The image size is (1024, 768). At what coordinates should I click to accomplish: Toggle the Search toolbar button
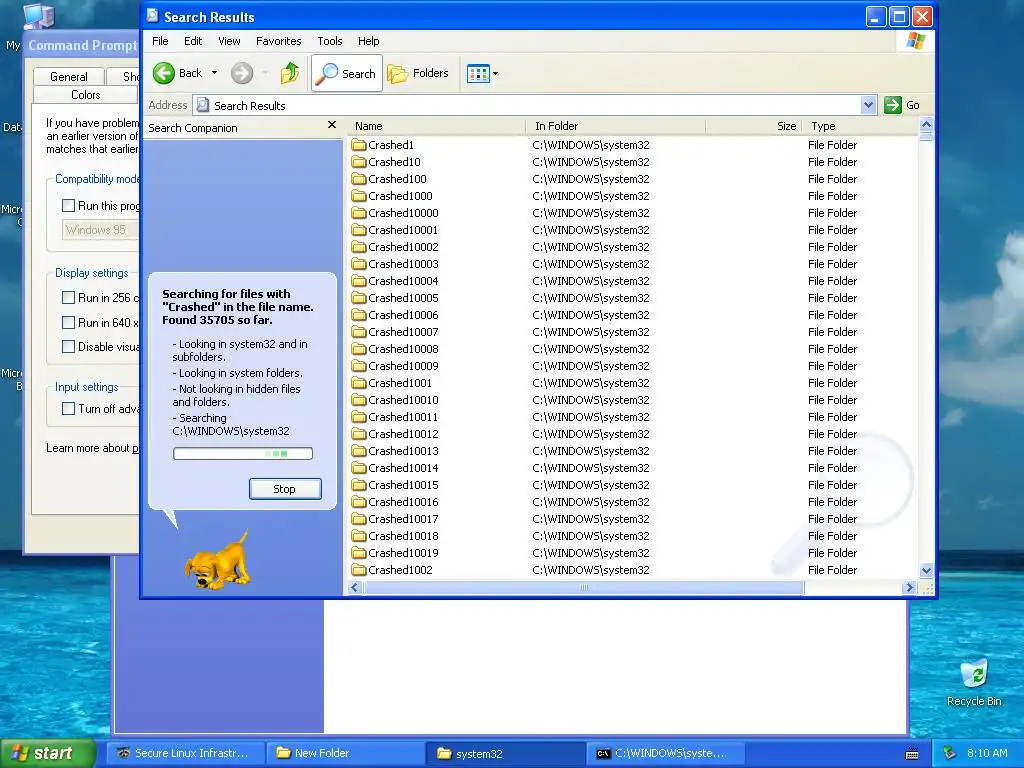[x=347, y=73]
